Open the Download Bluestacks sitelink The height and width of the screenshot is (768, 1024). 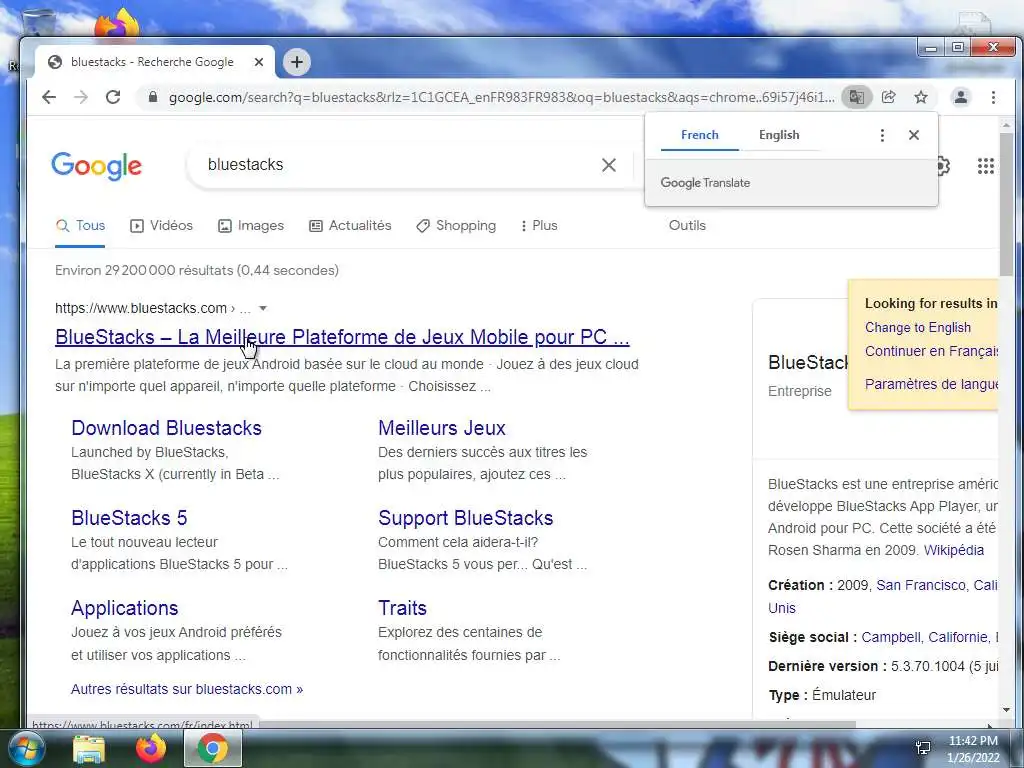coord(167,428)
